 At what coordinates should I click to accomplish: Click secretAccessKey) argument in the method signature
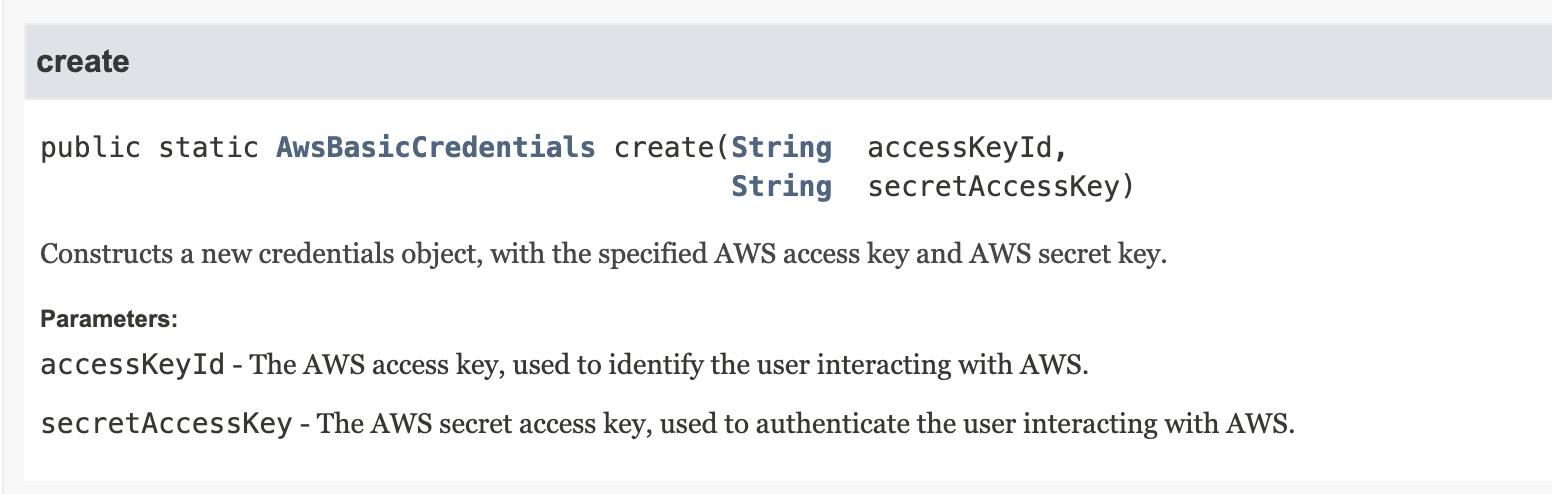1001,187
